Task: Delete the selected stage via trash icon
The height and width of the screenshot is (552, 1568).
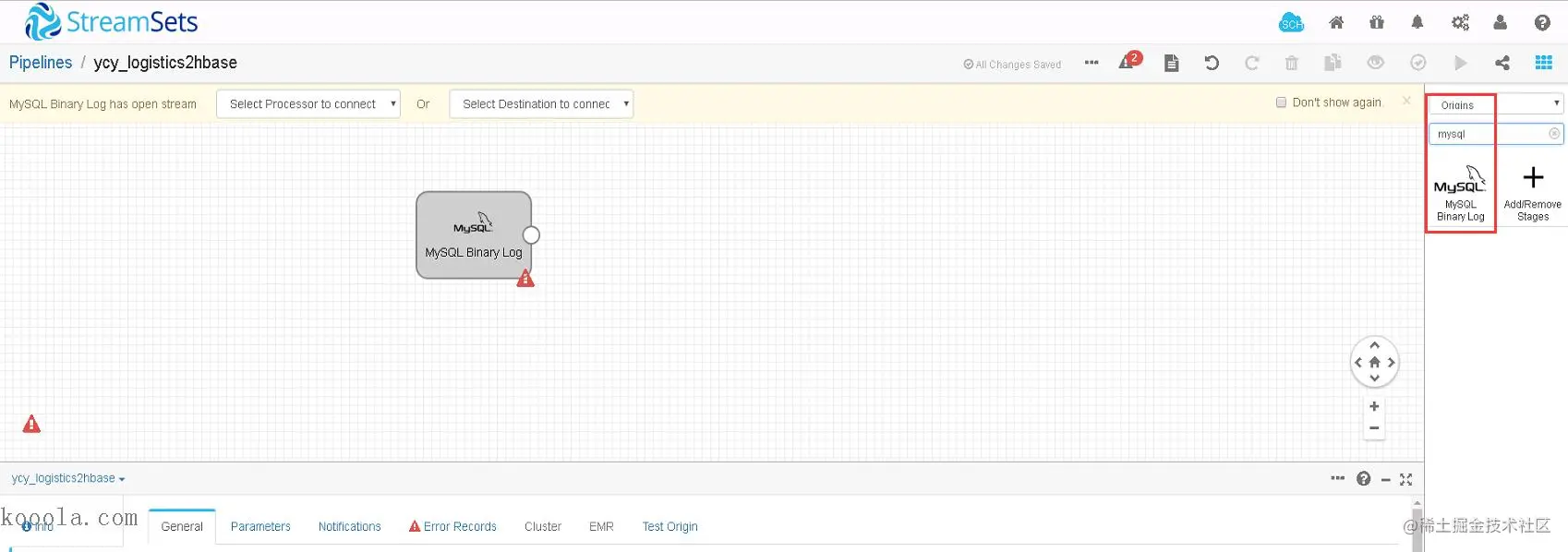Action: (x=1292, y=63)
